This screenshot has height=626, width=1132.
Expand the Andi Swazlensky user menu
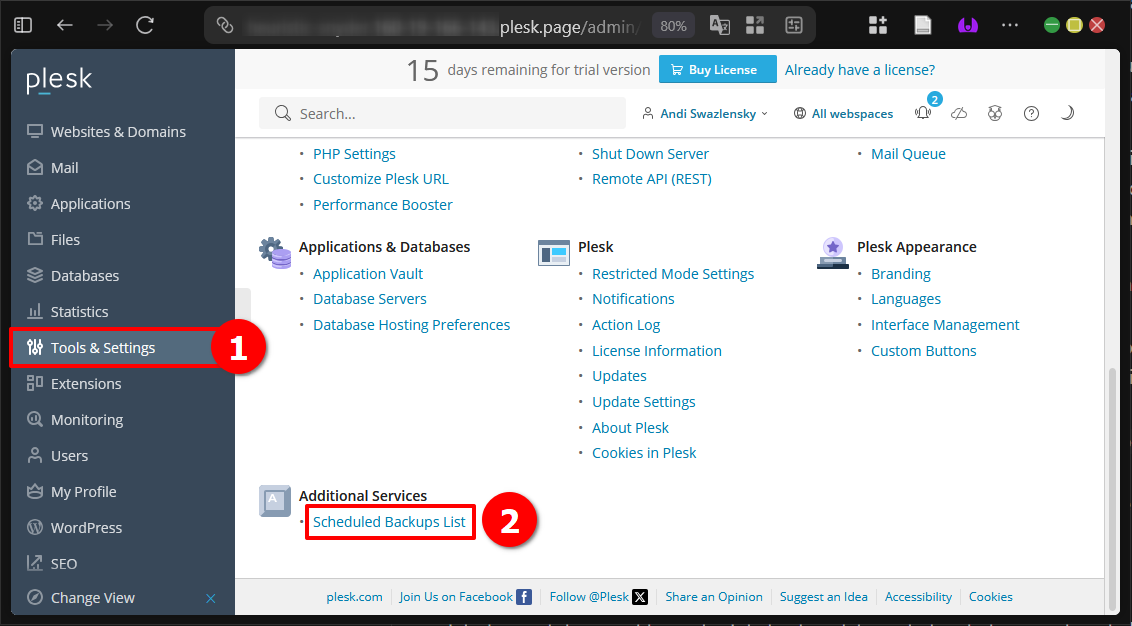click(705, 113)
